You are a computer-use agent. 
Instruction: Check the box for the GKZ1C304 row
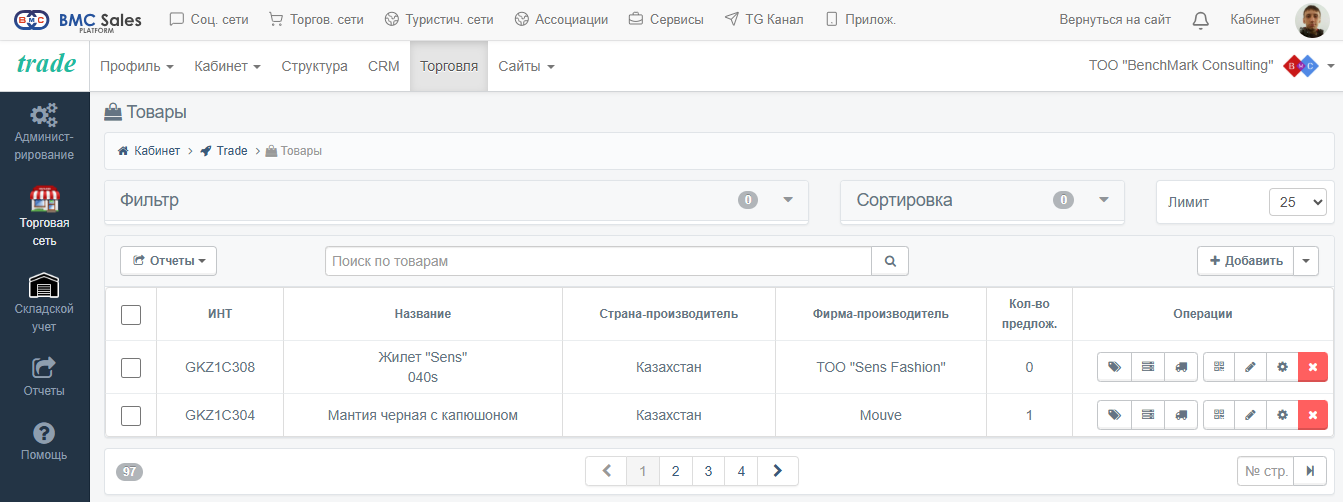point(131,415)
